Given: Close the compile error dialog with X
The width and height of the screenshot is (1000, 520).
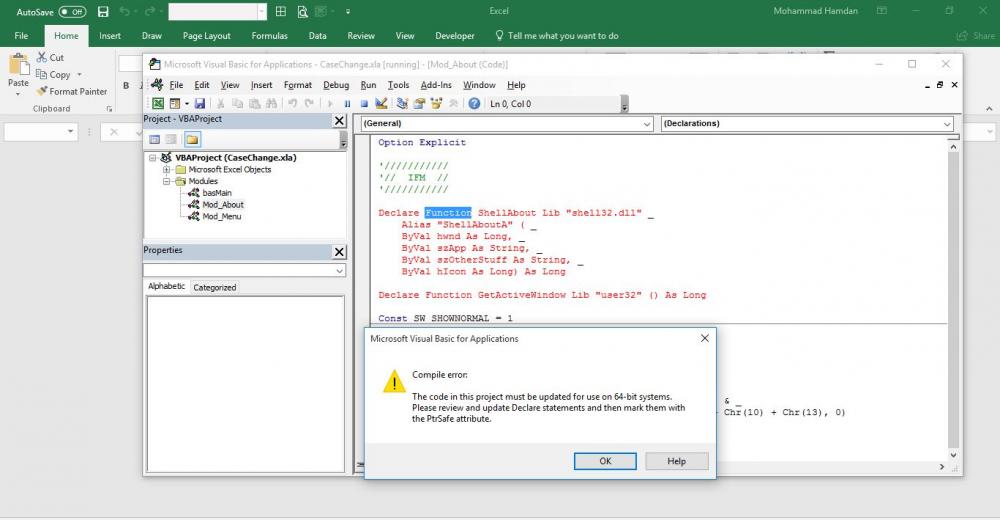Looking at the screenshot, I should coord(705,338).
